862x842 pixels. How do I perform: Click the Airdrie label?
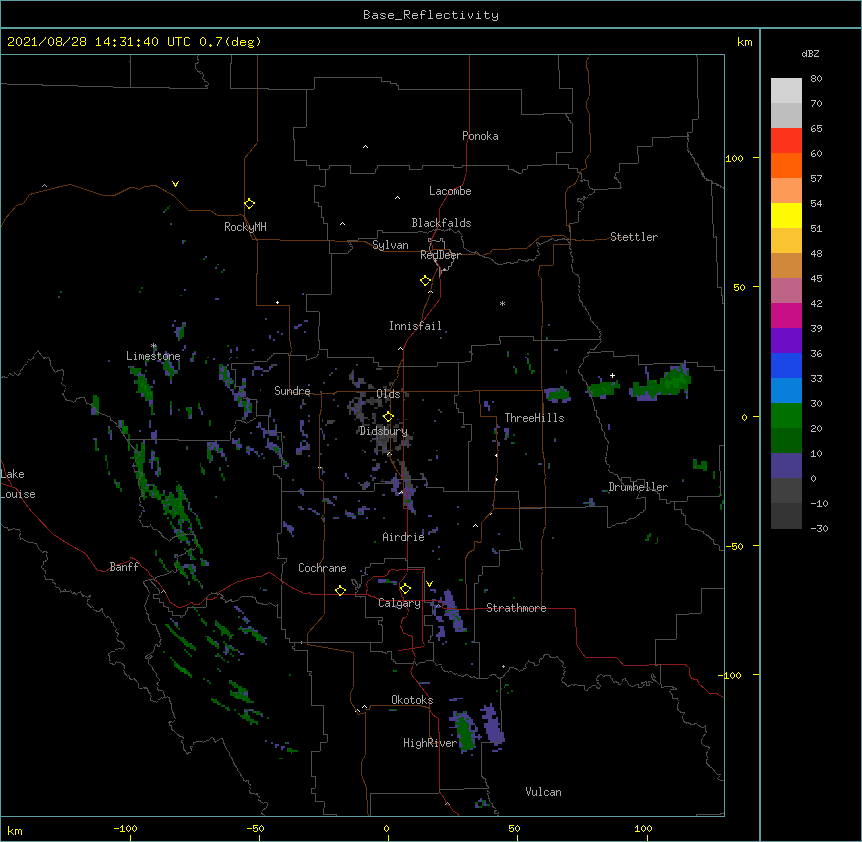pyautogui.click(x=404, y=537)
